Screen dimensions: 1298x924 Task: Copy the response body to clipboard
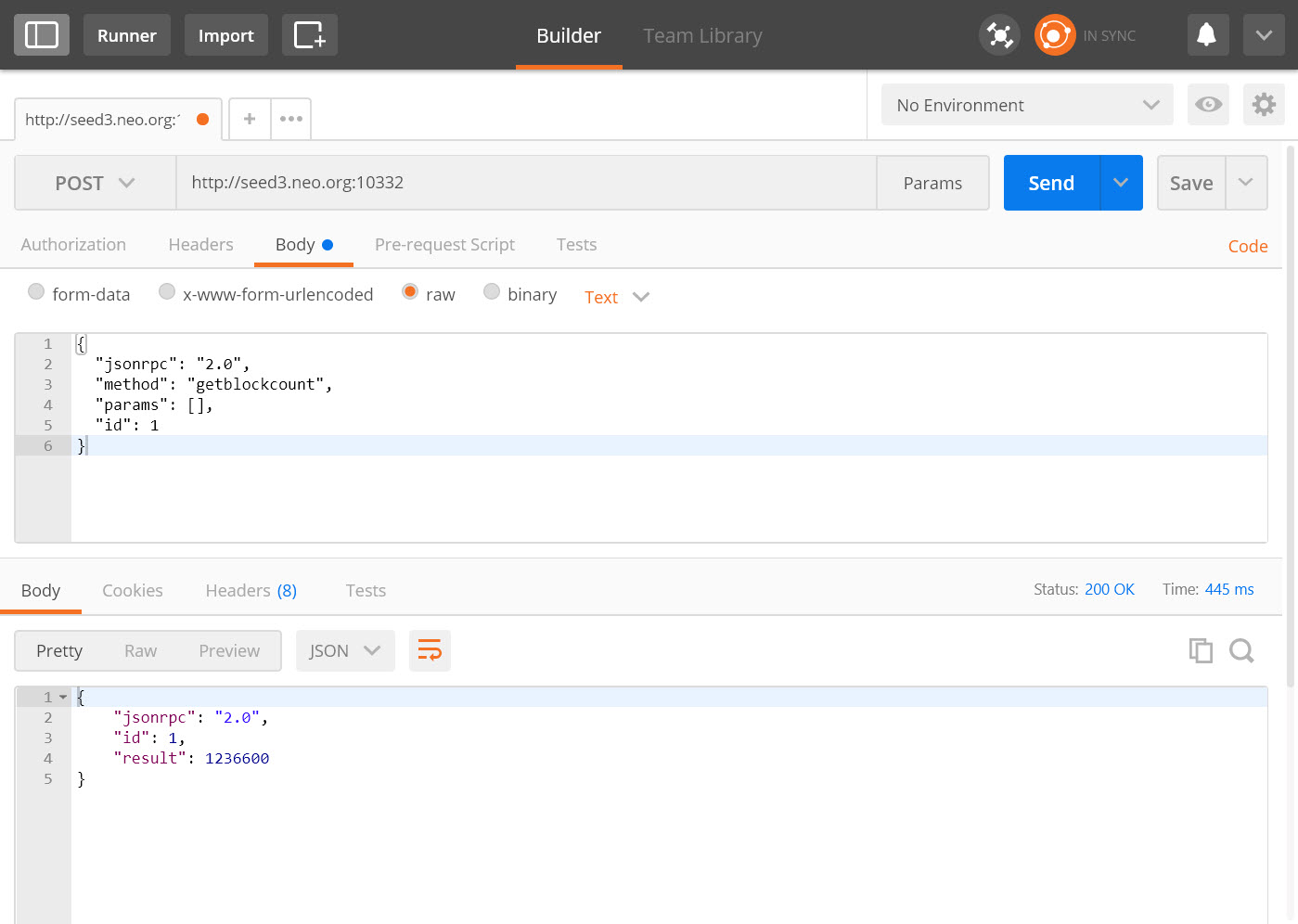[1201, 650]
